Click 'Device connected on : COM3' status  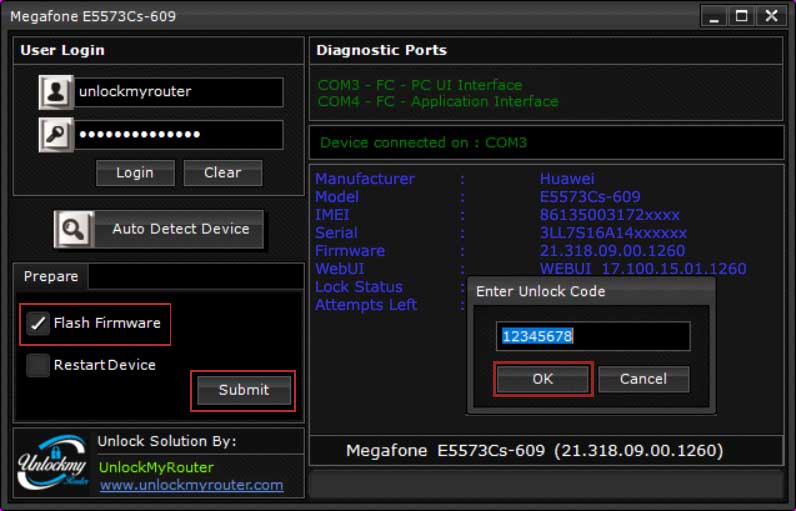[x=423, y=143]
